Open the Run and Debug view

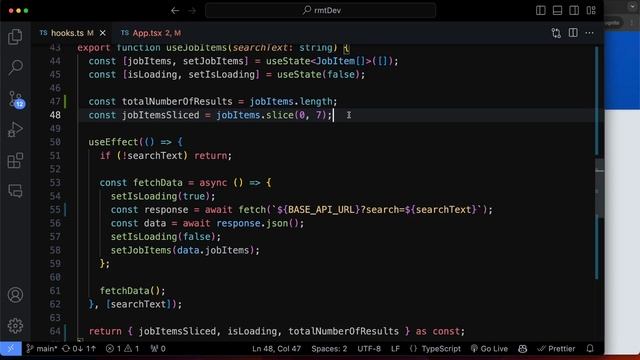pyautogui.click(x=15, y=130)
